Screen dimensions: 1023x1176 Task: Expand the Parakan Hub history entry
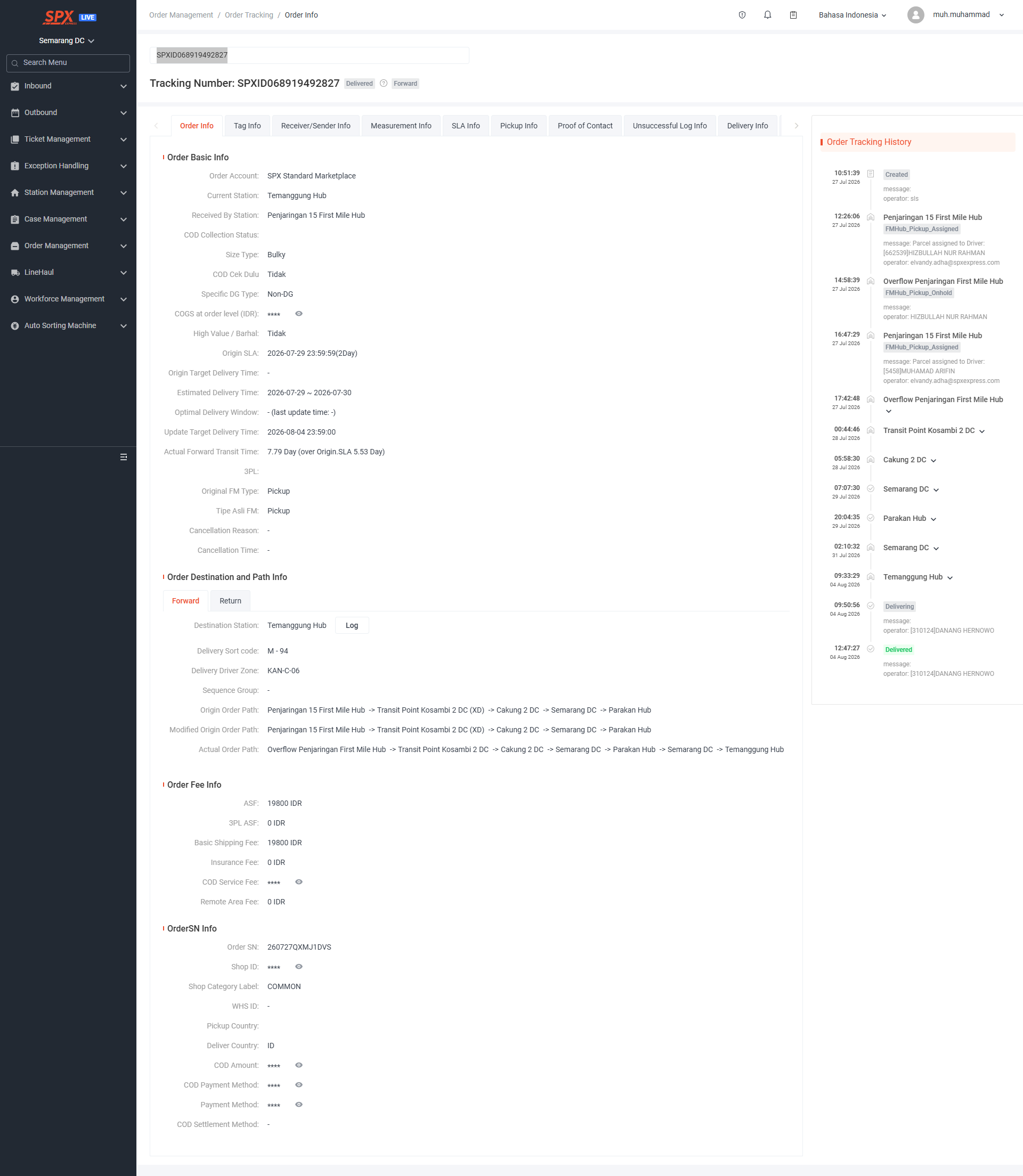click(x=933, y=519)
